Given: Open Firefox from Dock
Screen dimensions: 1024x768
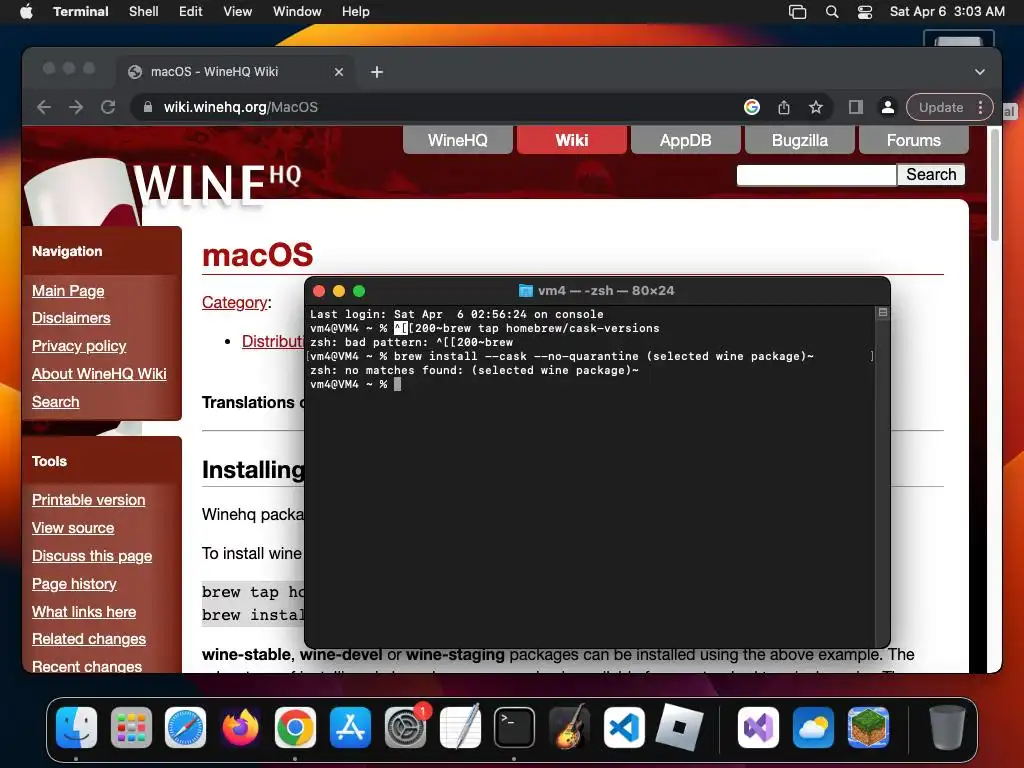Looking at the screenshot, I should [240, 728].
